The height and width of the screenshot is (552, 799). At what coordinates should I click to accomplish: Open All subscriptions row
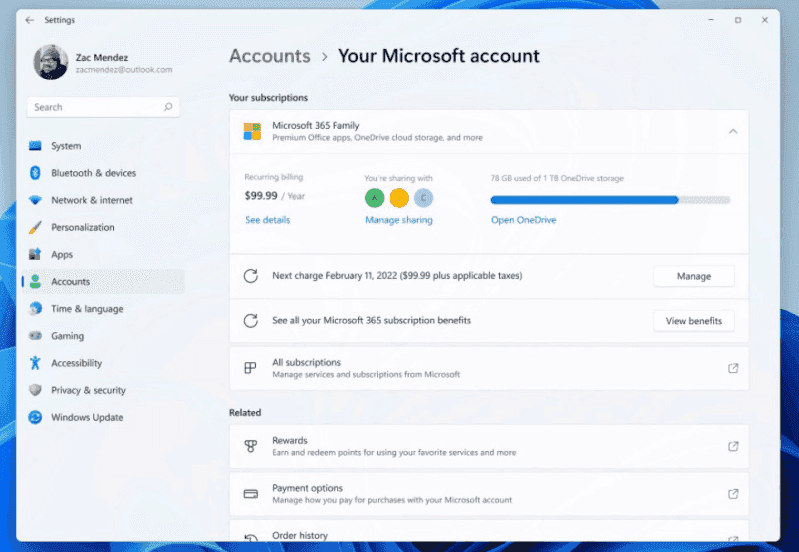coord(489,369)
